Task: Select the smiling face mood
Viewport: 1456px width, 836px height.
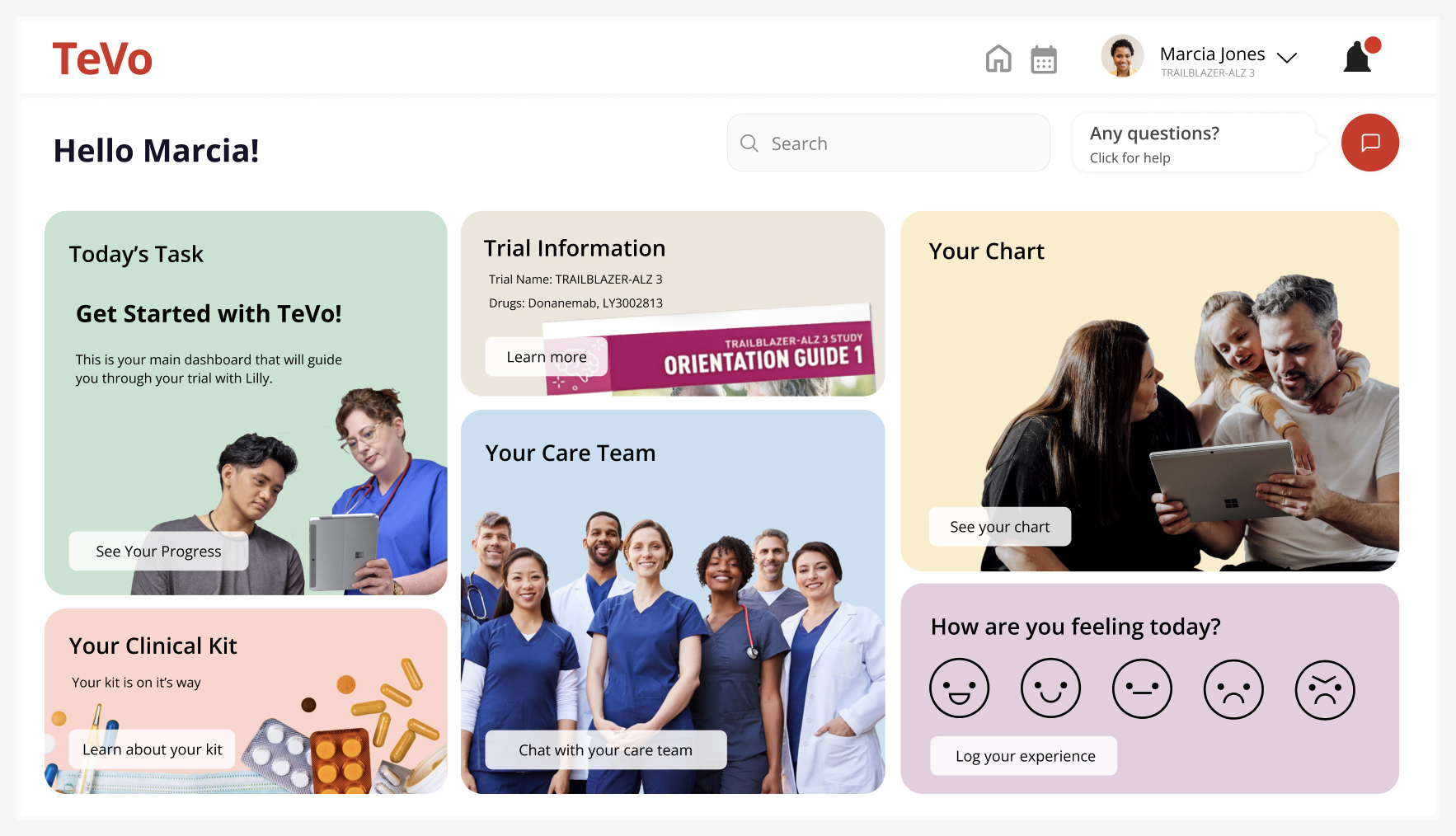Action: (x=1050, y=688)
